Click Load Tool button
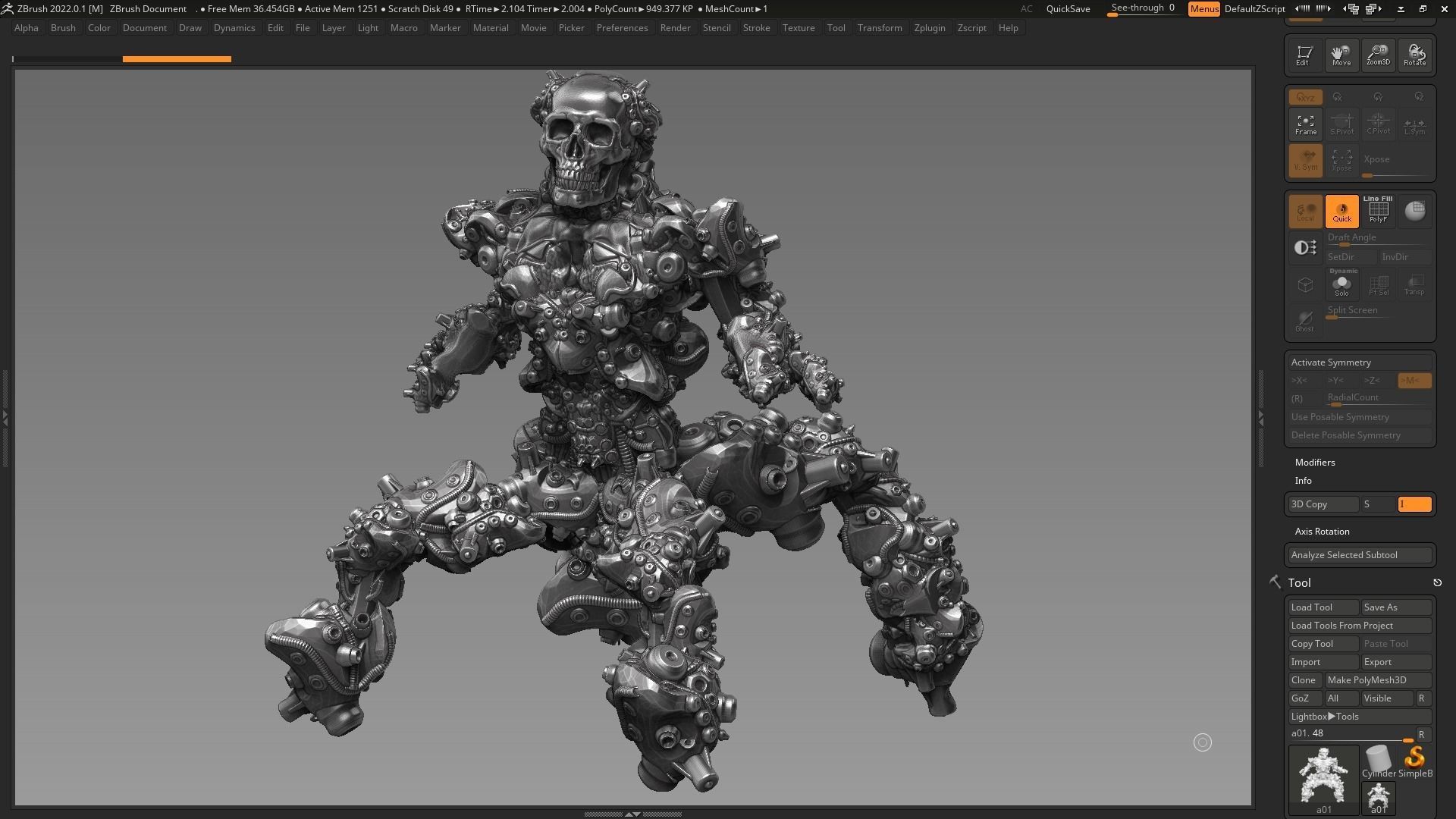The image size is (1456, 819). coord(1323,607)
